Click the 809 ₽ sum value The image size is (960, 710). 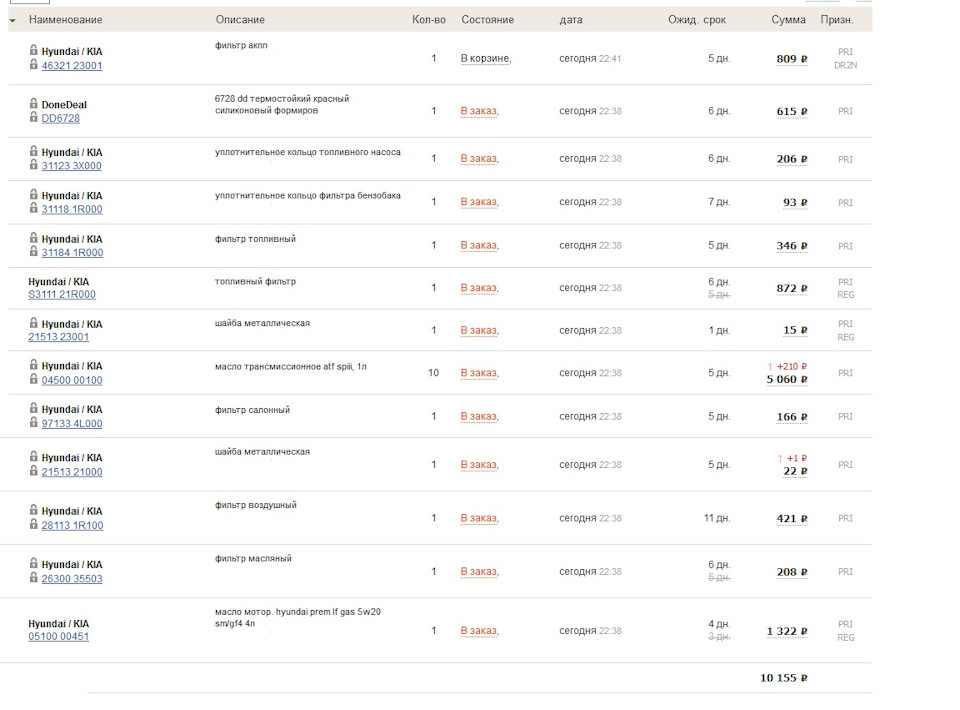click(792, 59)
